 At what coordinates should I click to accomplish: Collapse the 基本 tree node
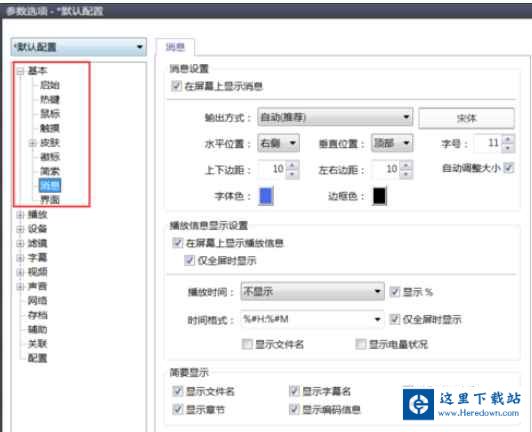[x=20, y=71]
